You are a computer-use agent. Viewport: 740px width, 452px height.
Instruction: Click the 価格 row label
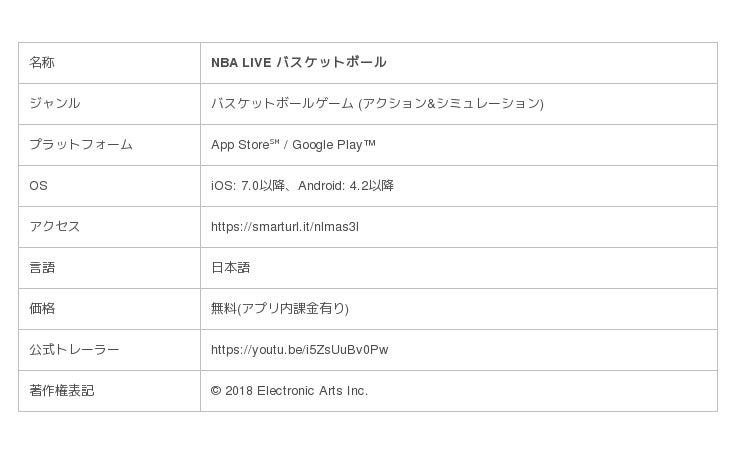click(x=42, y=309)
